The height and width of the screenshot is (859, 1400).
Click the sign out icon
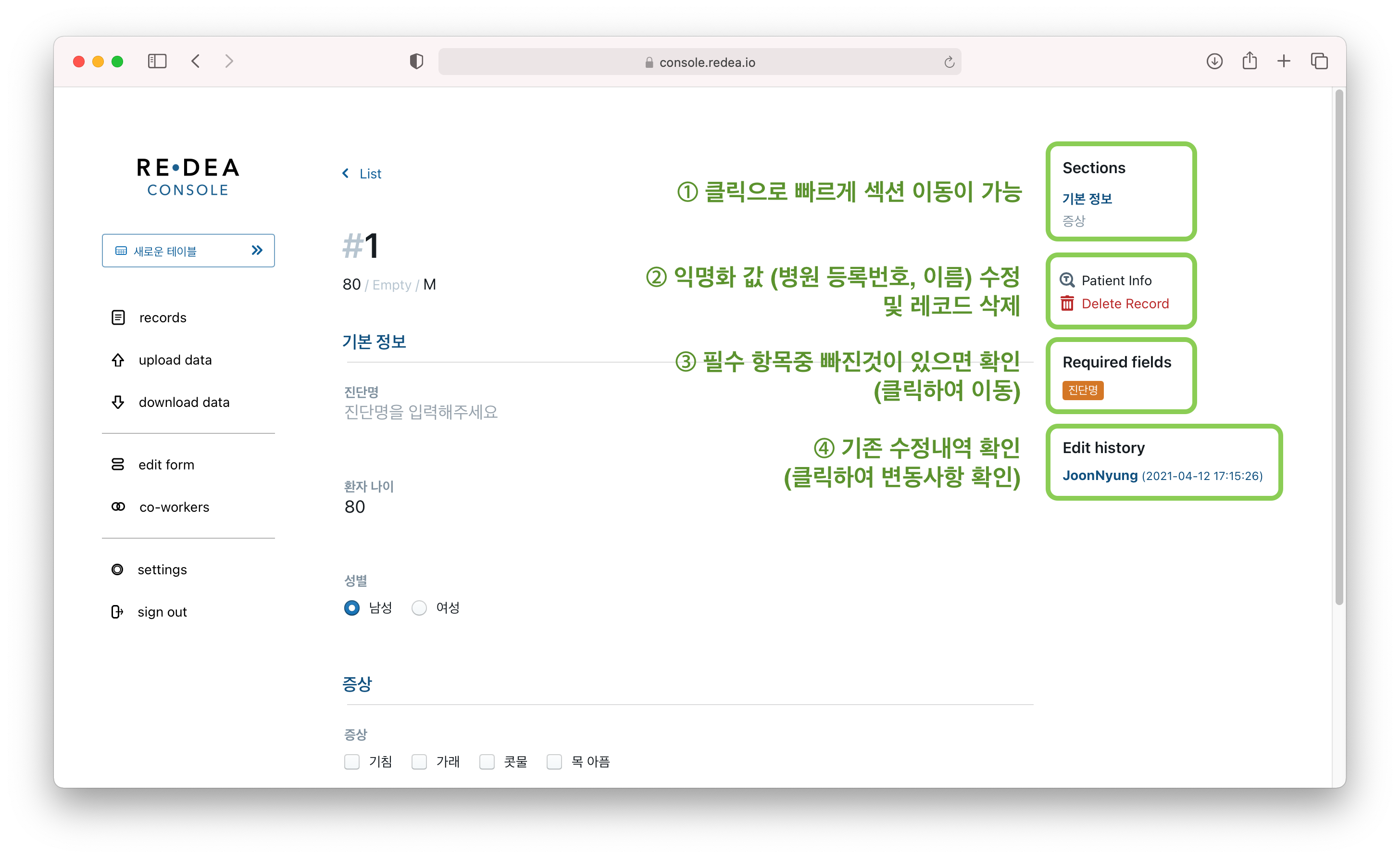(x=117, y=612)
